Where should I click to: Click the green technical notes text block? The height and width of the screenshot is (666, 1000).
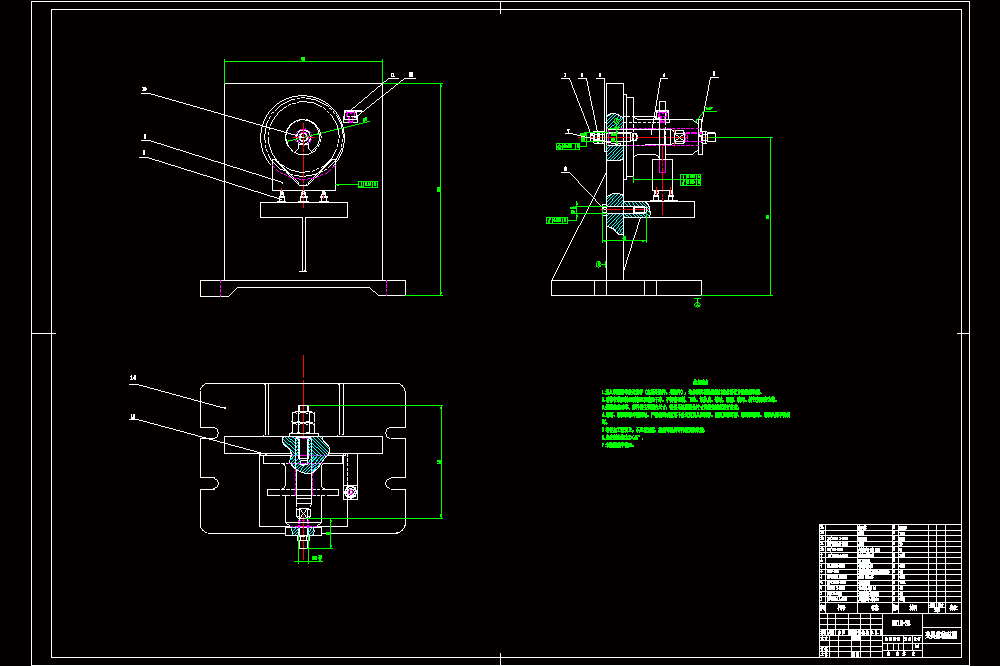click(695, 415)
